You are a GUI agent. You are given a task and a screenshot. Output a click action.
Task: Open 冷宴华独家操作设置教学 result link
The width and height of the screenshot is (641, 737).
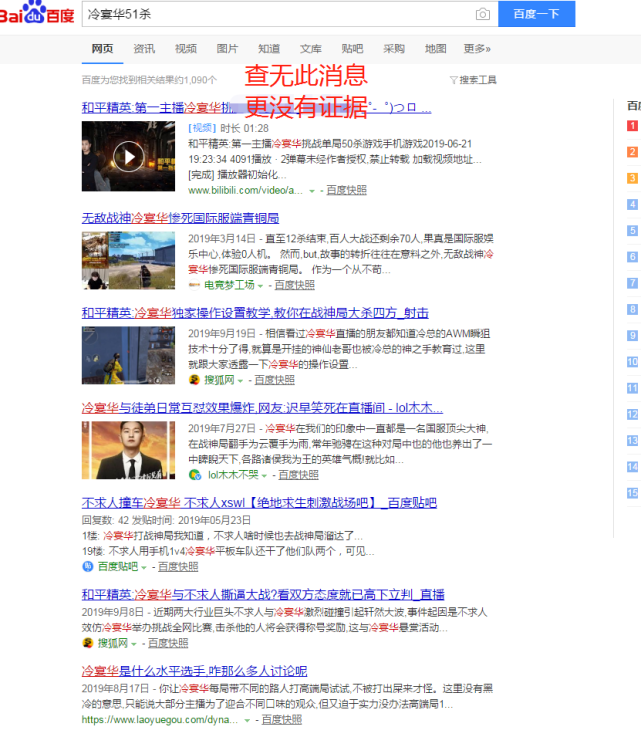click(255, 313)
